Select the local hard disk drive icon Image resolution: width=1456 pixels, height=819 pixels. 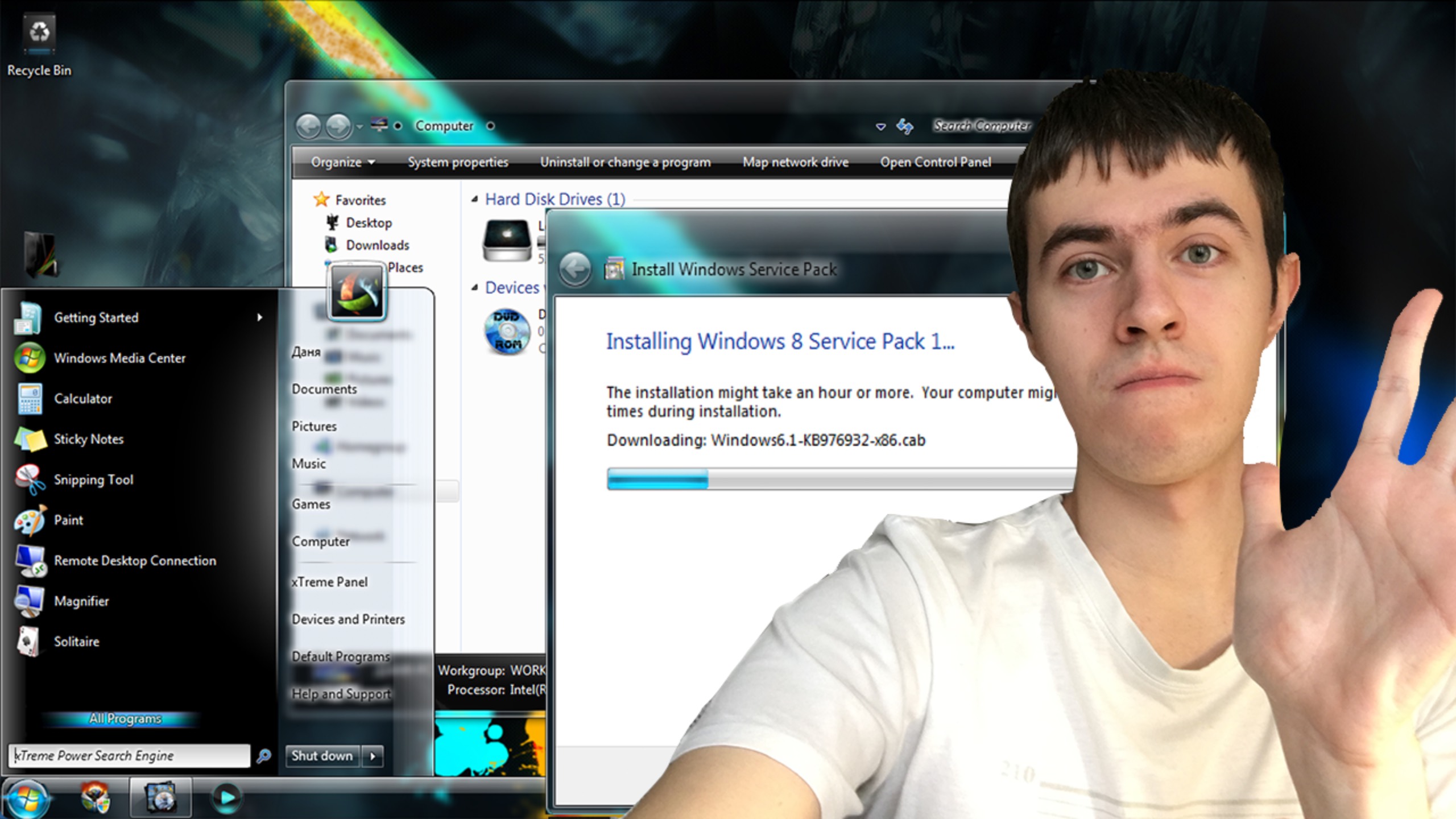(x=507, y=241)
